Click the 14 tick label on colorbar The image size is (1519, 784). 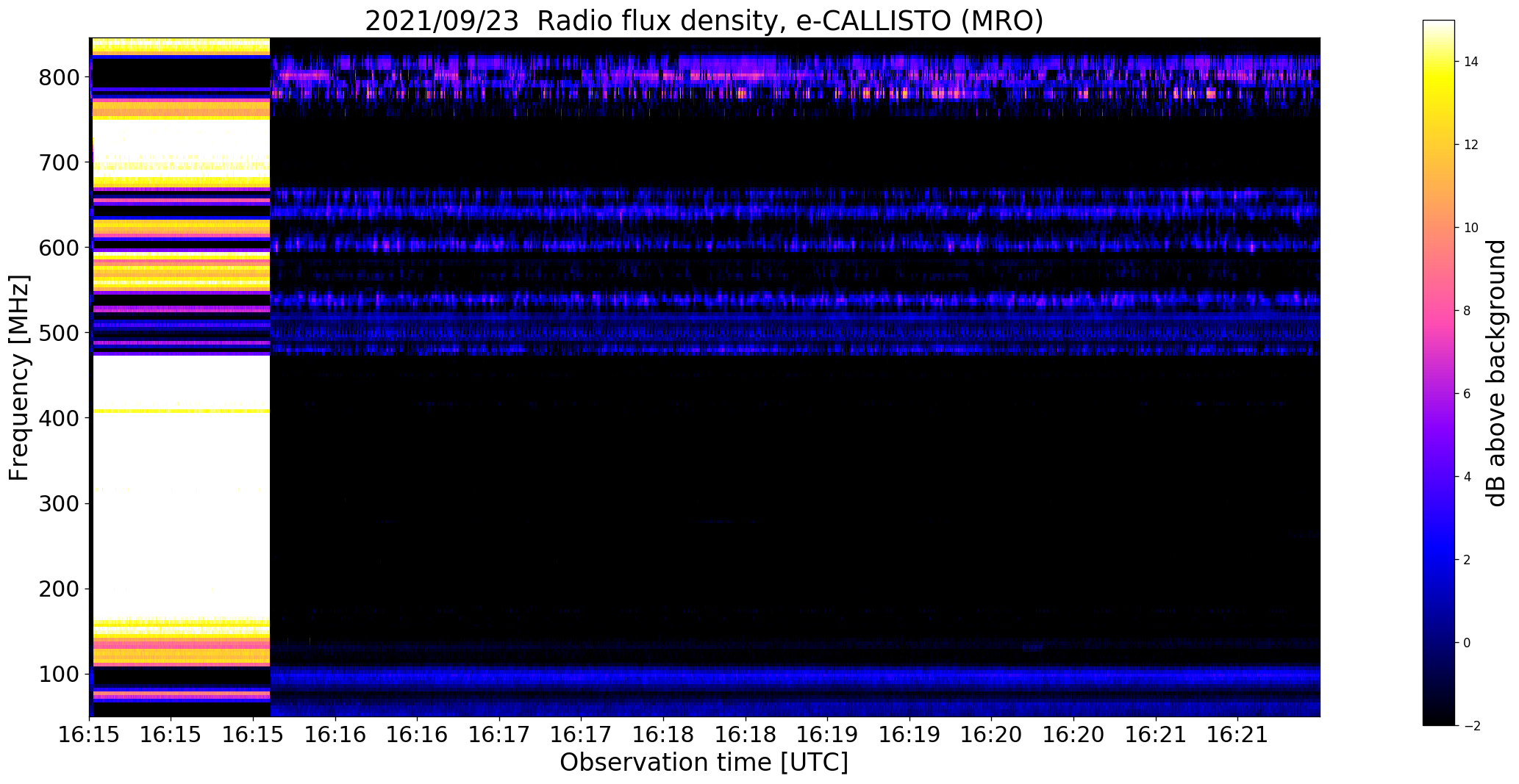[x=1470, y=62]
